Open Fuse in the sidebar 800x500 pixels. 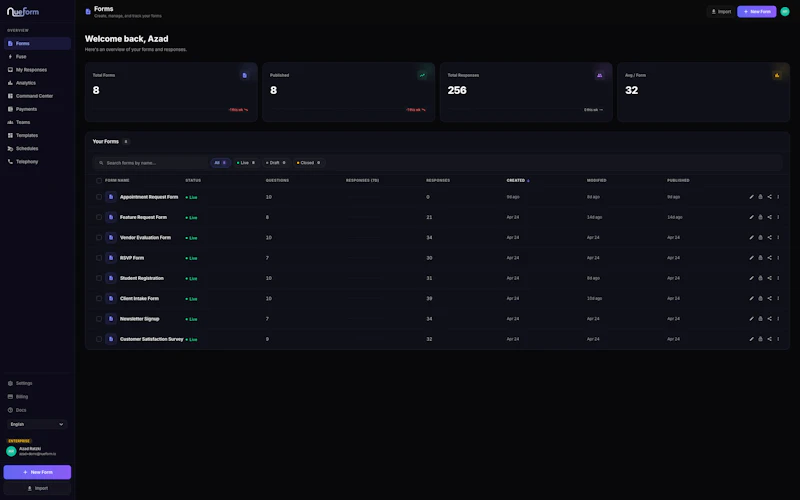[x=37, y=57]
